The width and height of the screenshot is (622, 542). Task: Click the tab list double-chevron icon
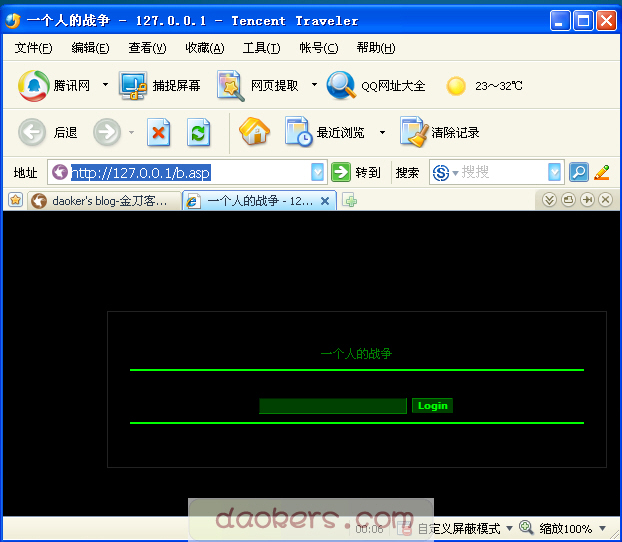pos(549,200)
